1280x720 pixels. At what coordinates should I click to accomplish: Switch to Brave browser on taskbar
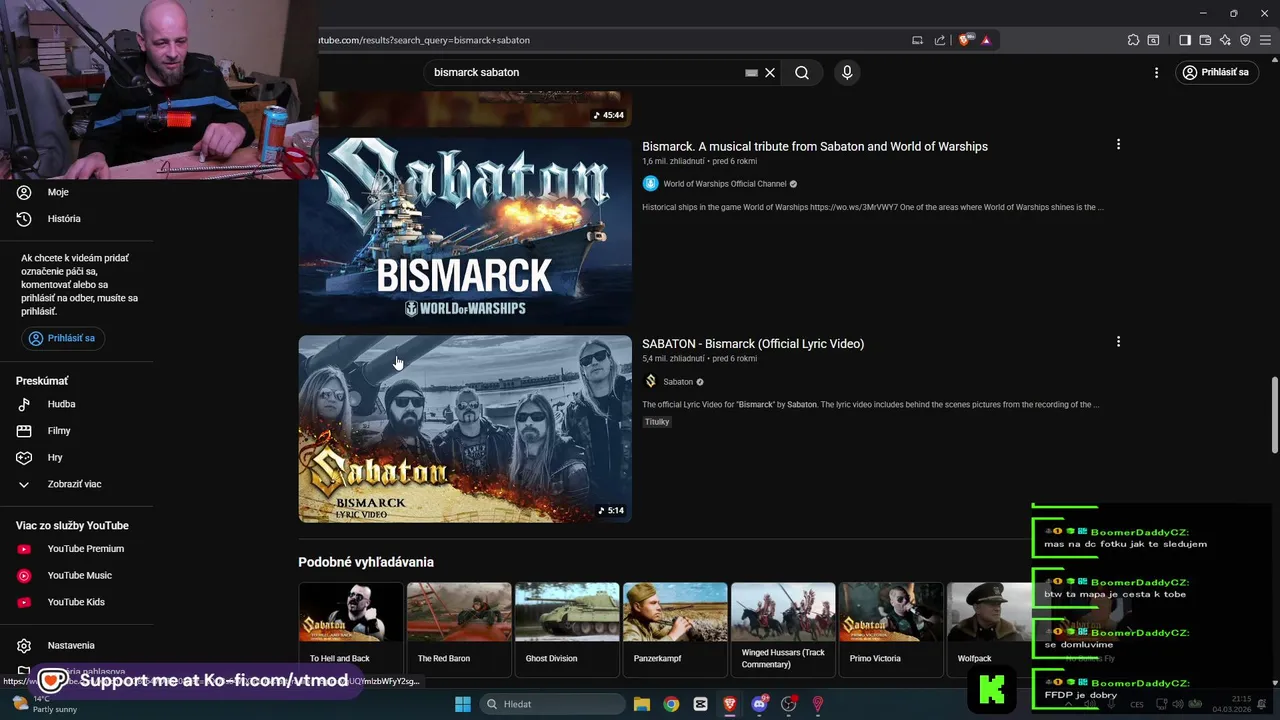pos(730,704)
